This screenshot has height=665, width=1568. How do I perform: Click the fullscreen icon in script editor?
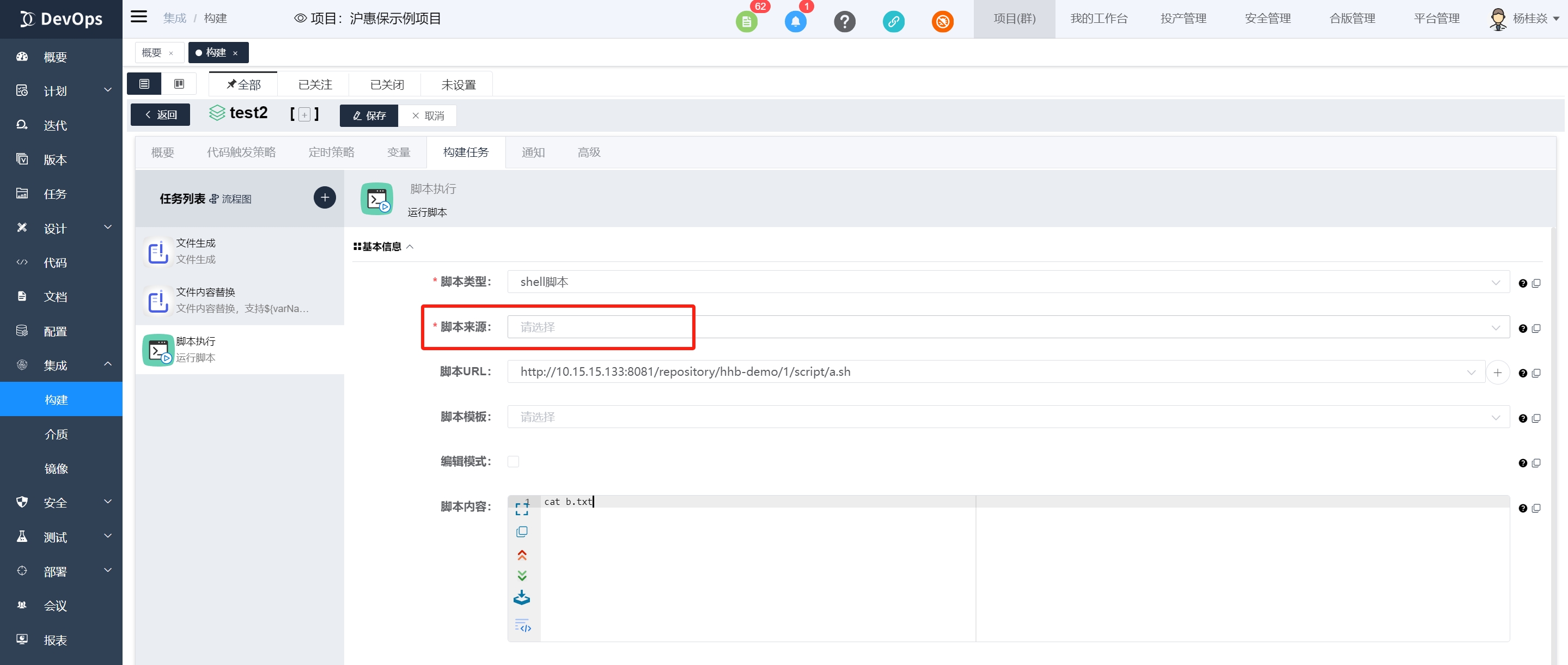point(522,508)
